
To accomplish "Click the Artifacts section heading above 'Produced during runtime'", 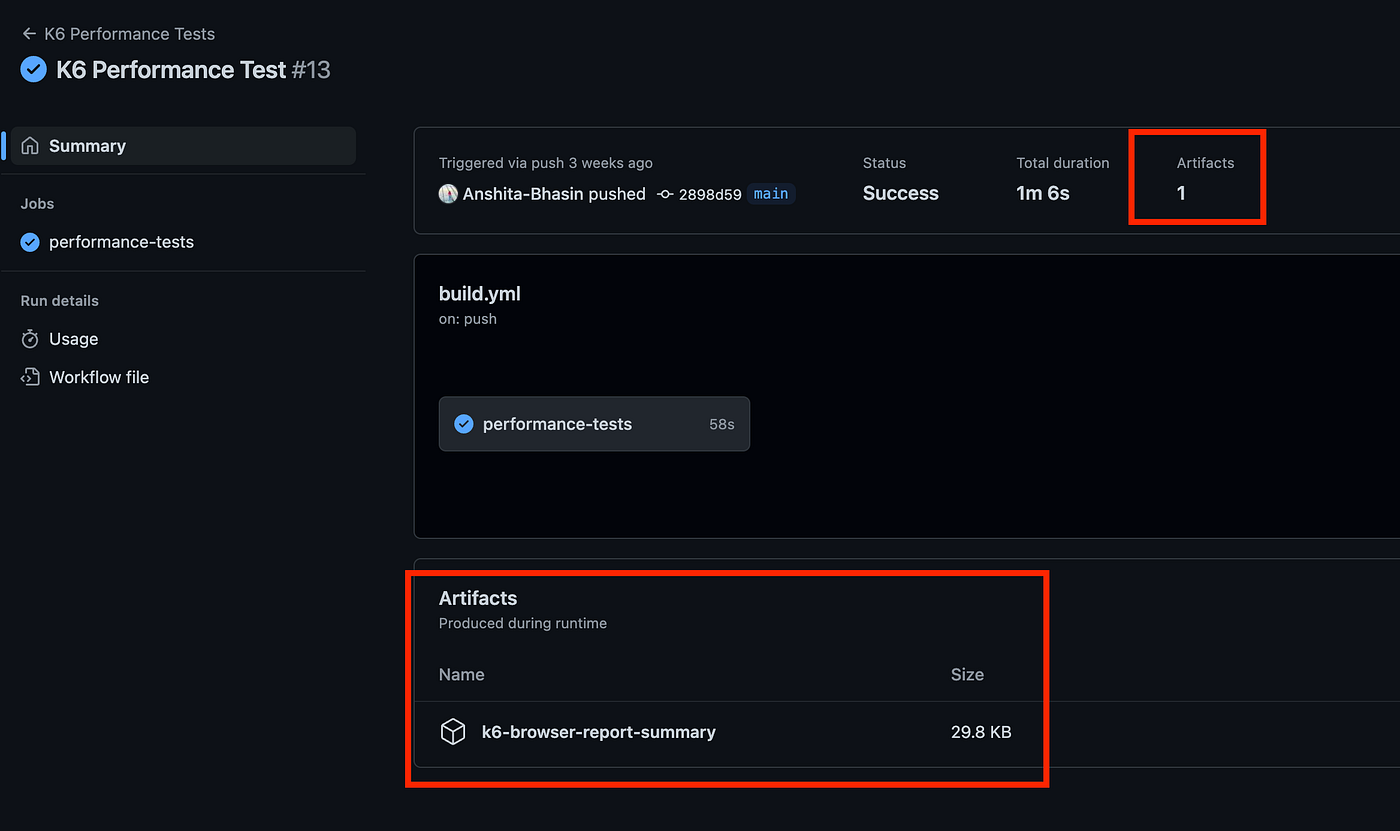I will [478, 598].
